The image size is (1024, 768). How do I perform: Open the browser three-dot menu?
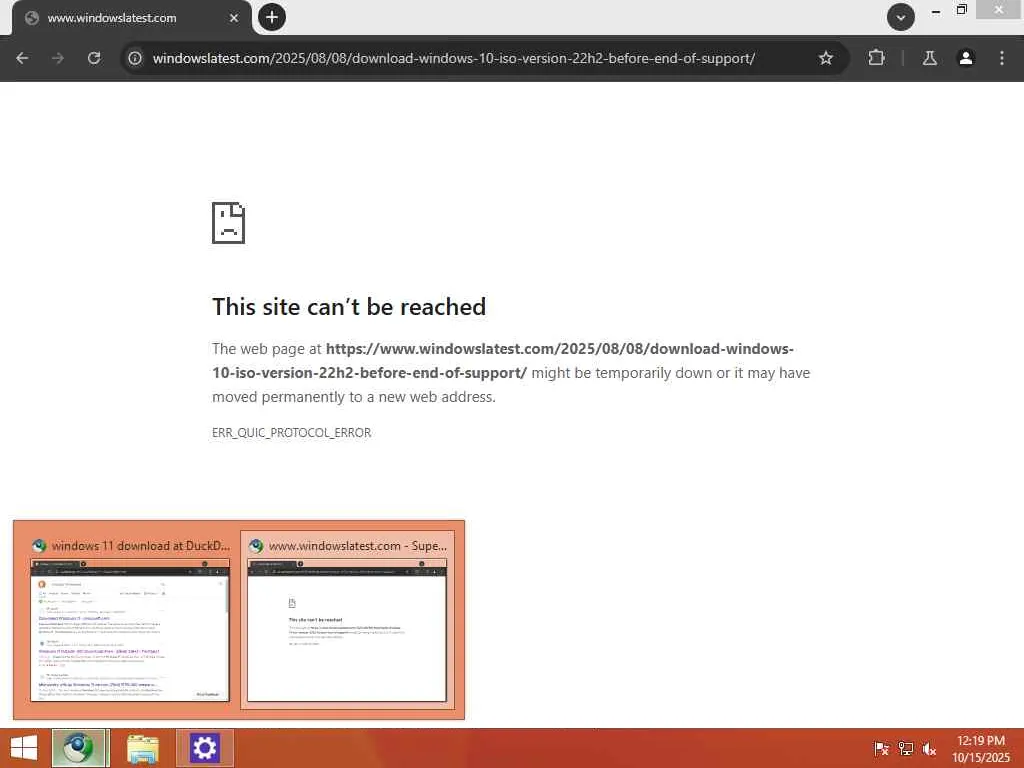click(1002, 58)
